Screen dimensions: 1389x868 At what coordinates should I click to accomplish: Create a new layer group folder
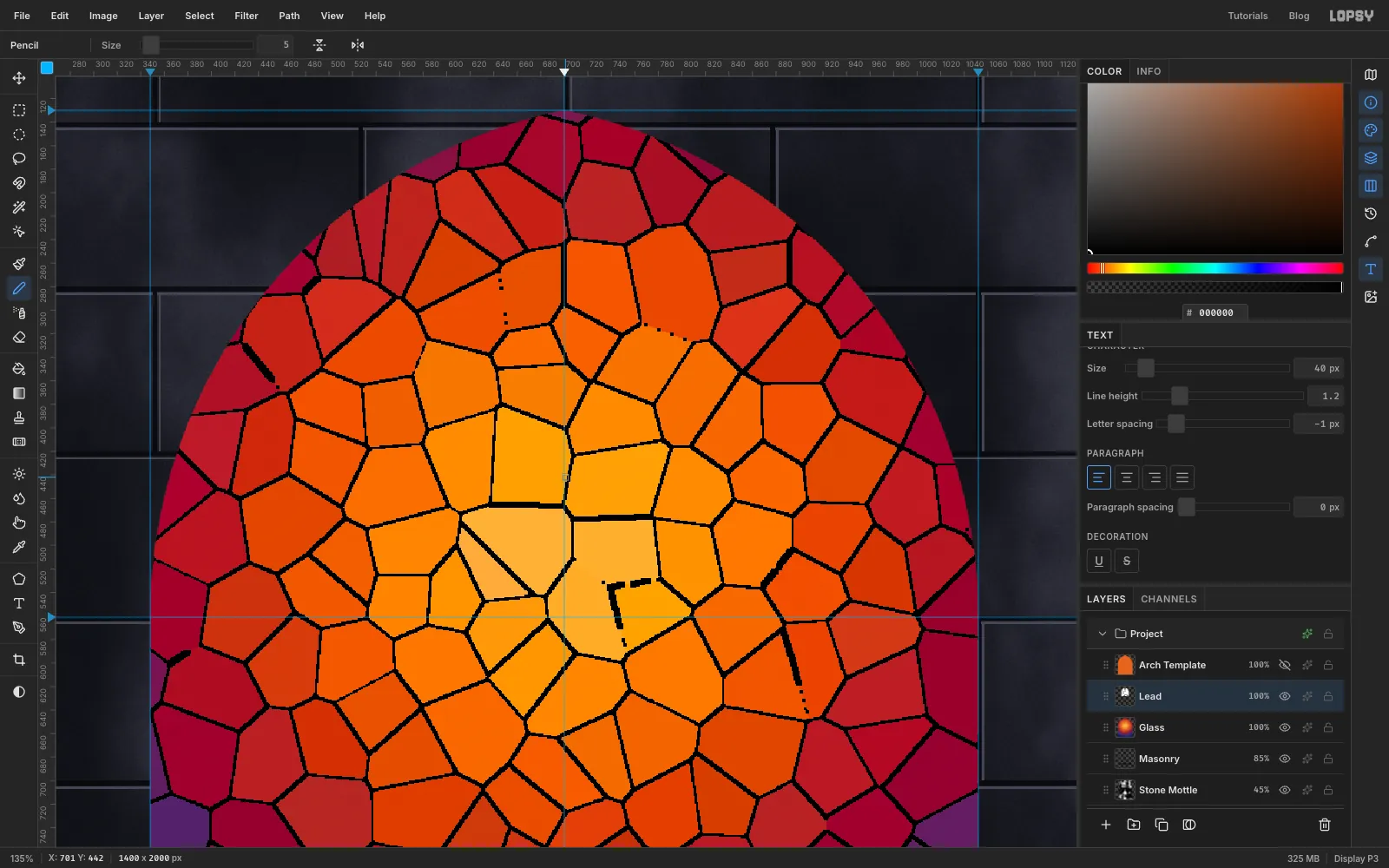(x=1134, y=825)
